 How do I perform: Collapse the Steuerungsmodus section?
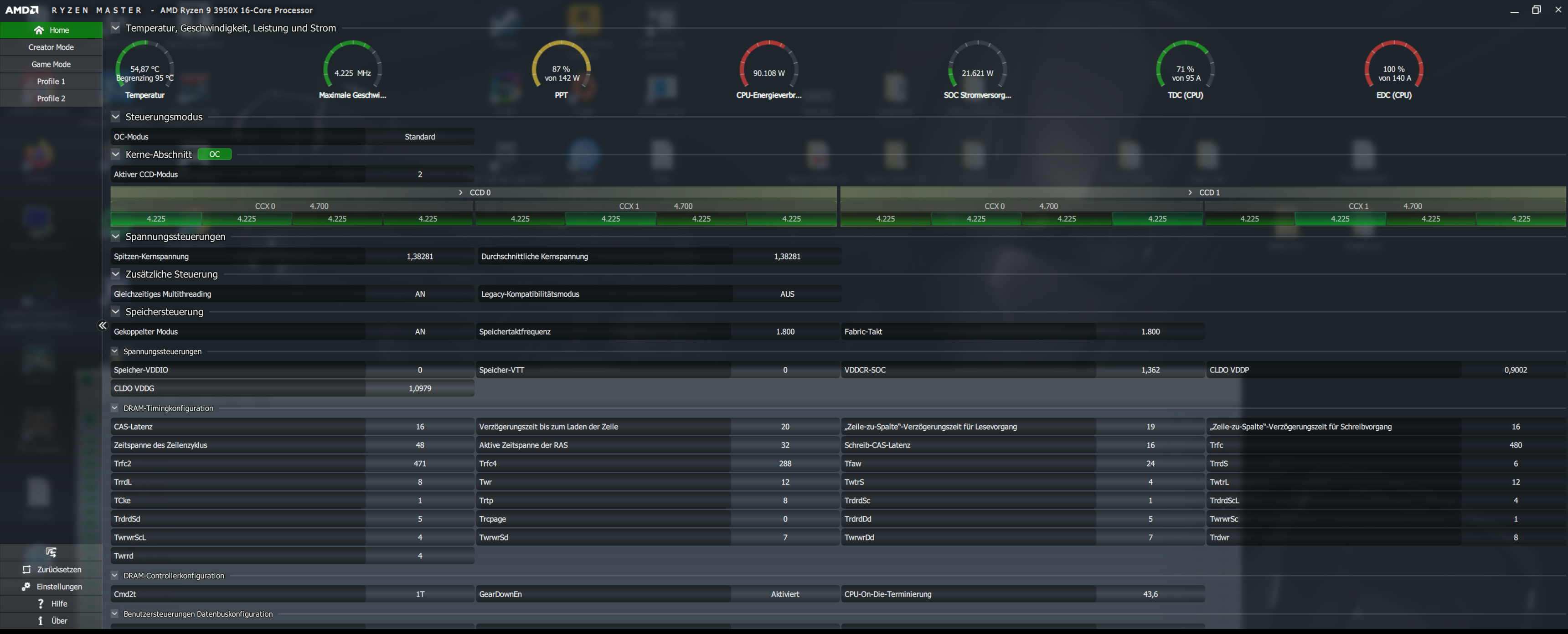tap(116, 117)
